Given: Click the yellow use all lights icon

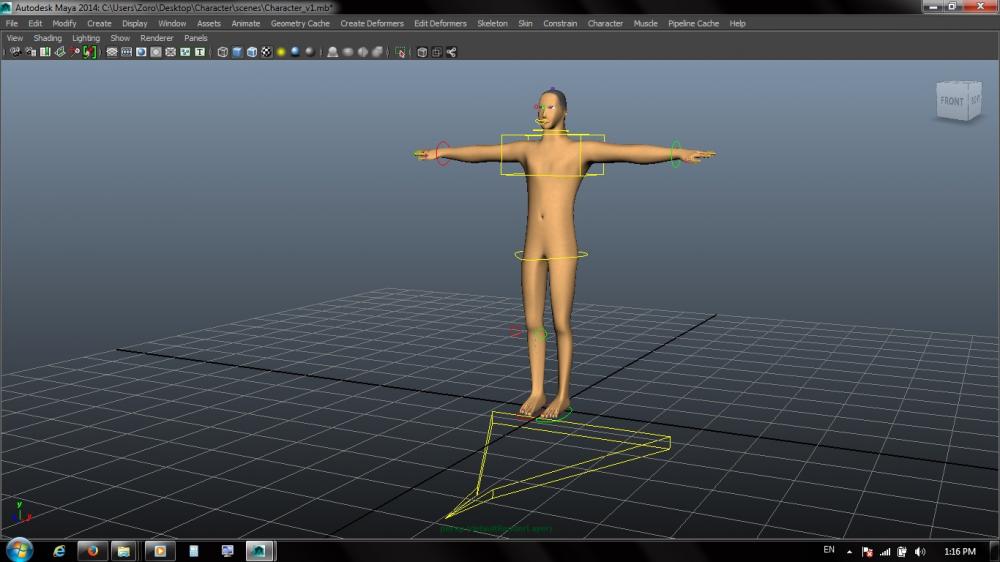Looking at the screenshot, I should click(x=282, y=52).
